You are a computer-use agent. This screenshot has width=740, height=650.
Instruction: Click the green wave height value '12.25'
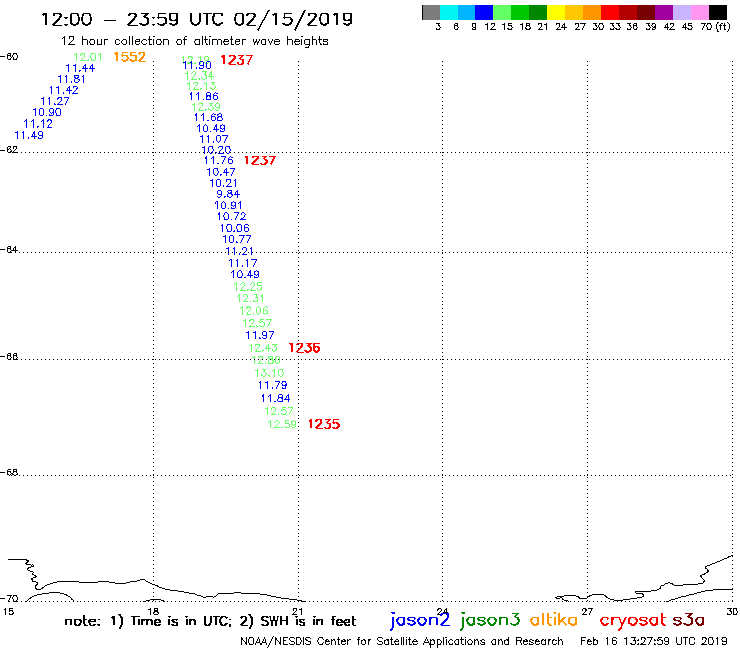pos(248,287)
